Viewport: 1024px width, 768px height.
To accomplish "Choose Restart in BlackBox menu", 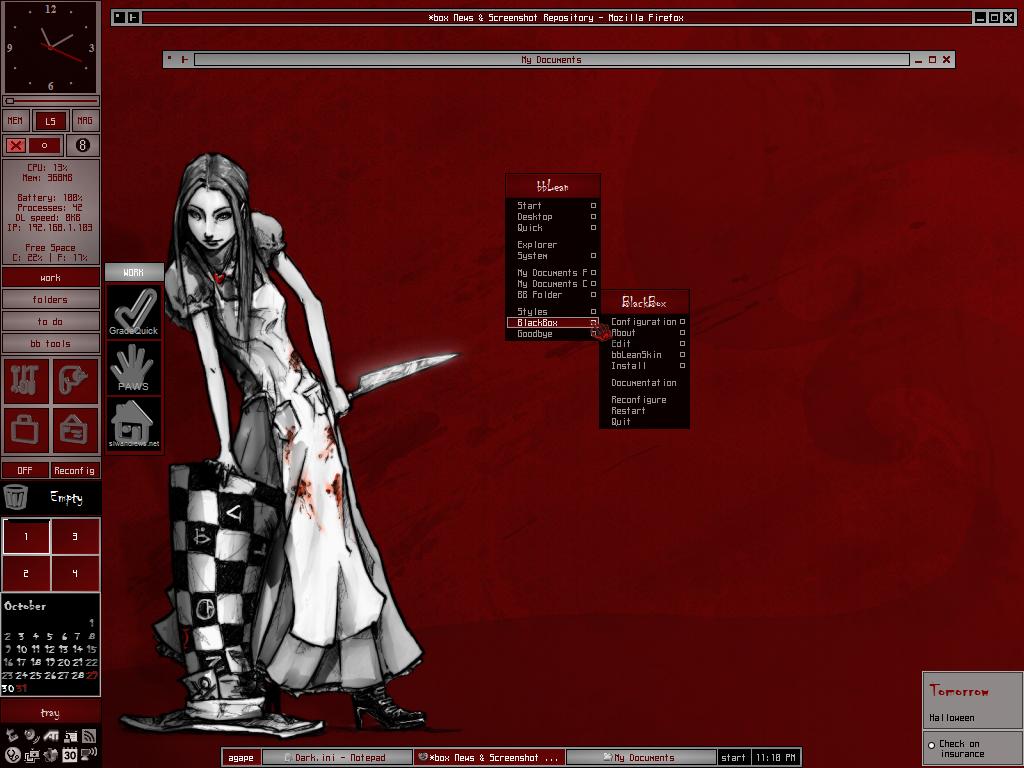I will (644, 411).
